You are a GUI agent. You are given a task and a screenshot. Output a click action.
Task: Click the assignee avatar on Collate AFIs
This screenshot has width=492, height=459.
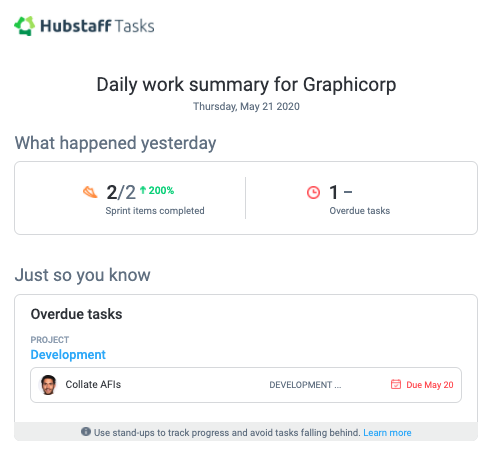48,385
